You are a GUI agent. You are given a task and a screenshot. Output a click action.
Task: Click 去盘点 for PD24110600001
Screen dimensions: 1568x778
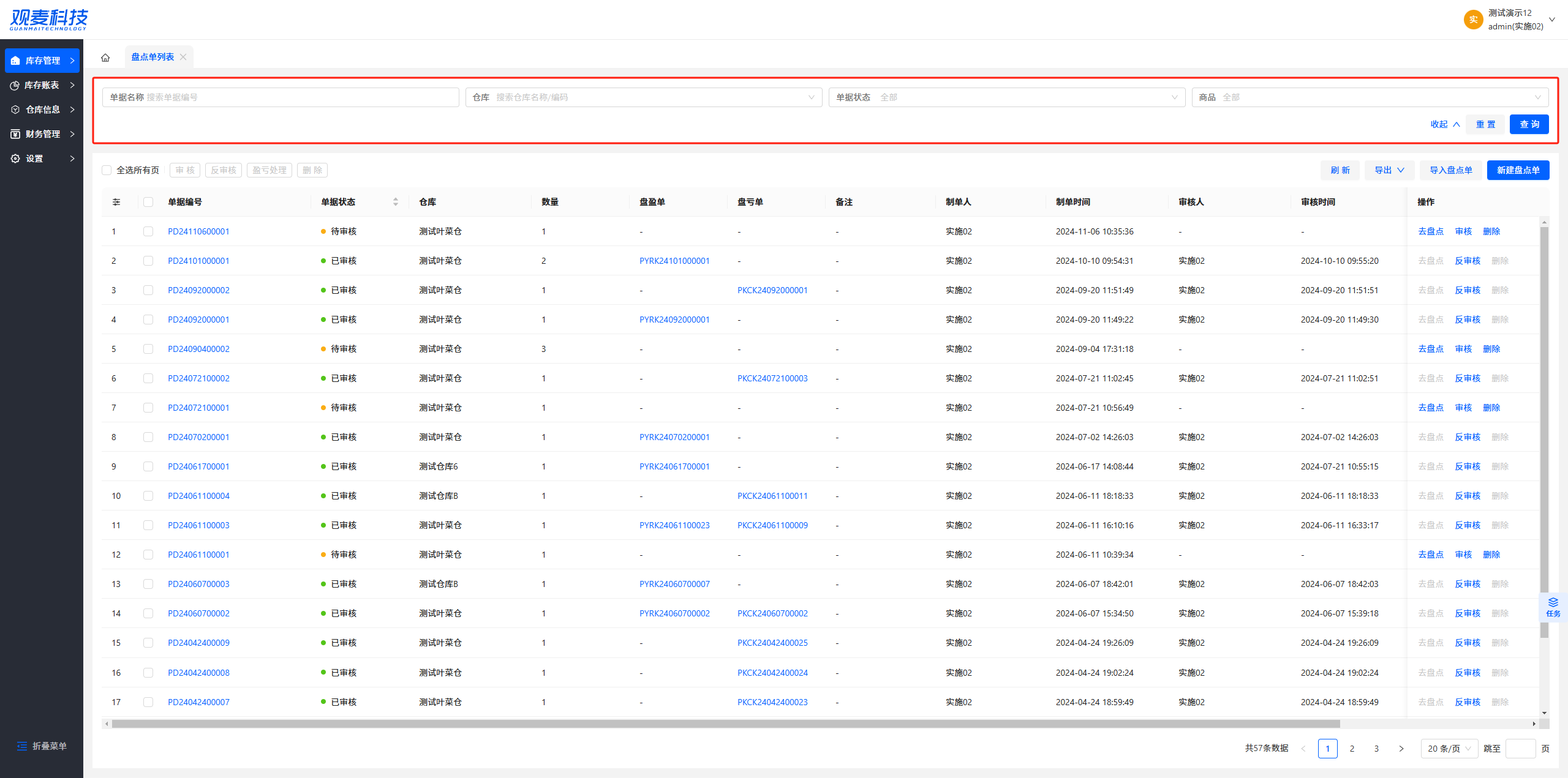[x=1431, y=231]
